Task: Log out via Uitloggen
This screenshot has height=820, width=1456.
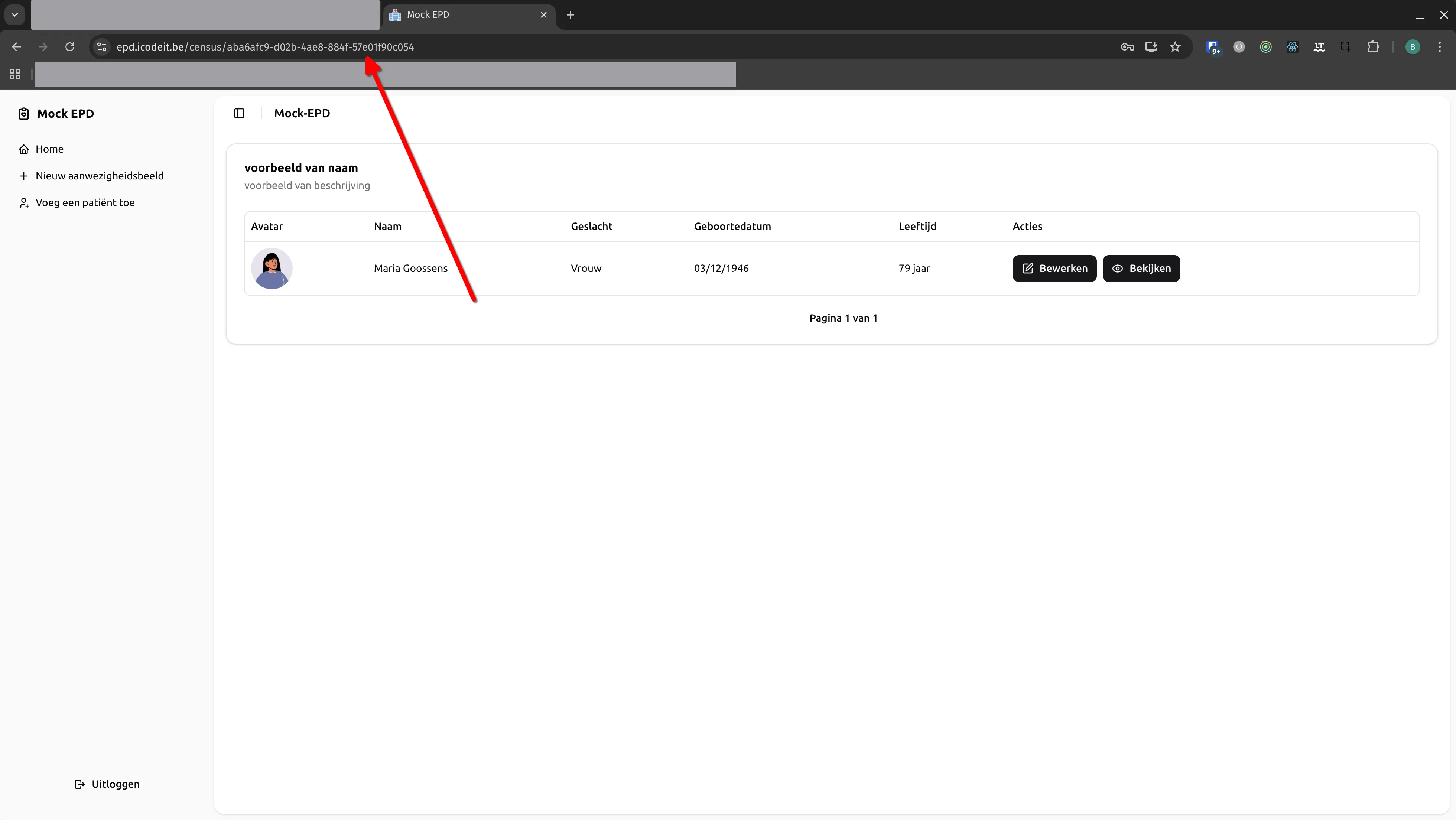Action: click(107, 784)
